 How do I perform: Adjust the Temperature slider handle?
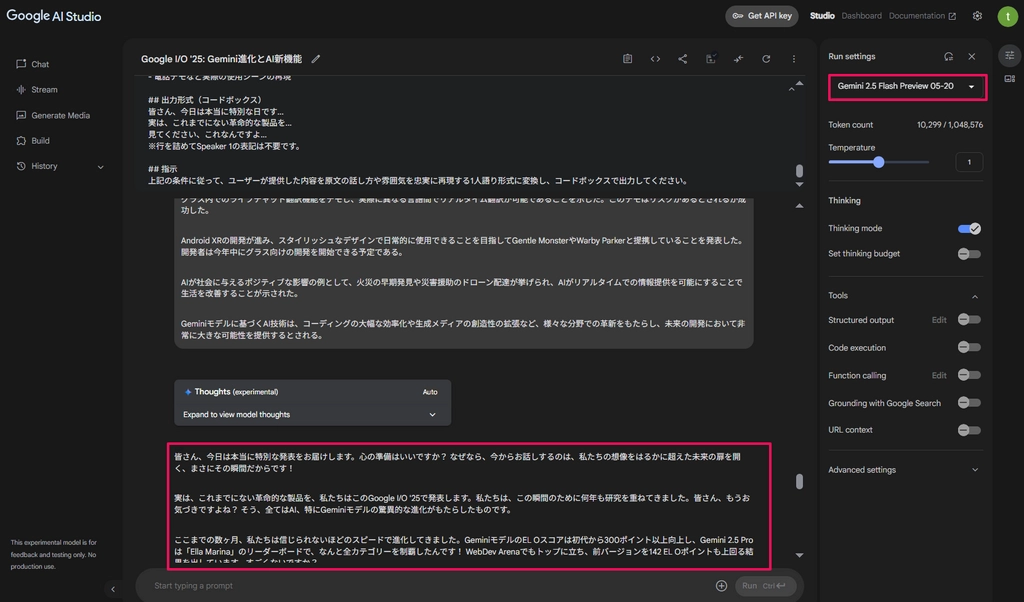point(878,162)
